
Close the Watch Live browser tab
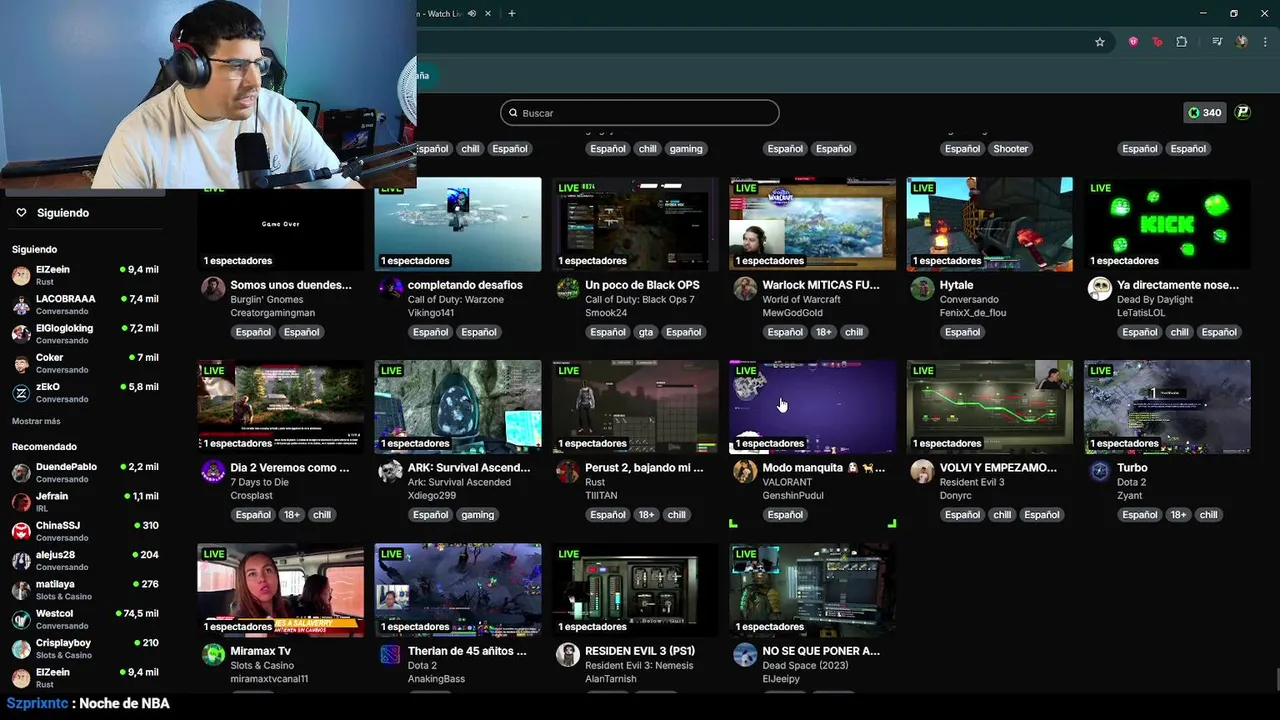(489, 14)
